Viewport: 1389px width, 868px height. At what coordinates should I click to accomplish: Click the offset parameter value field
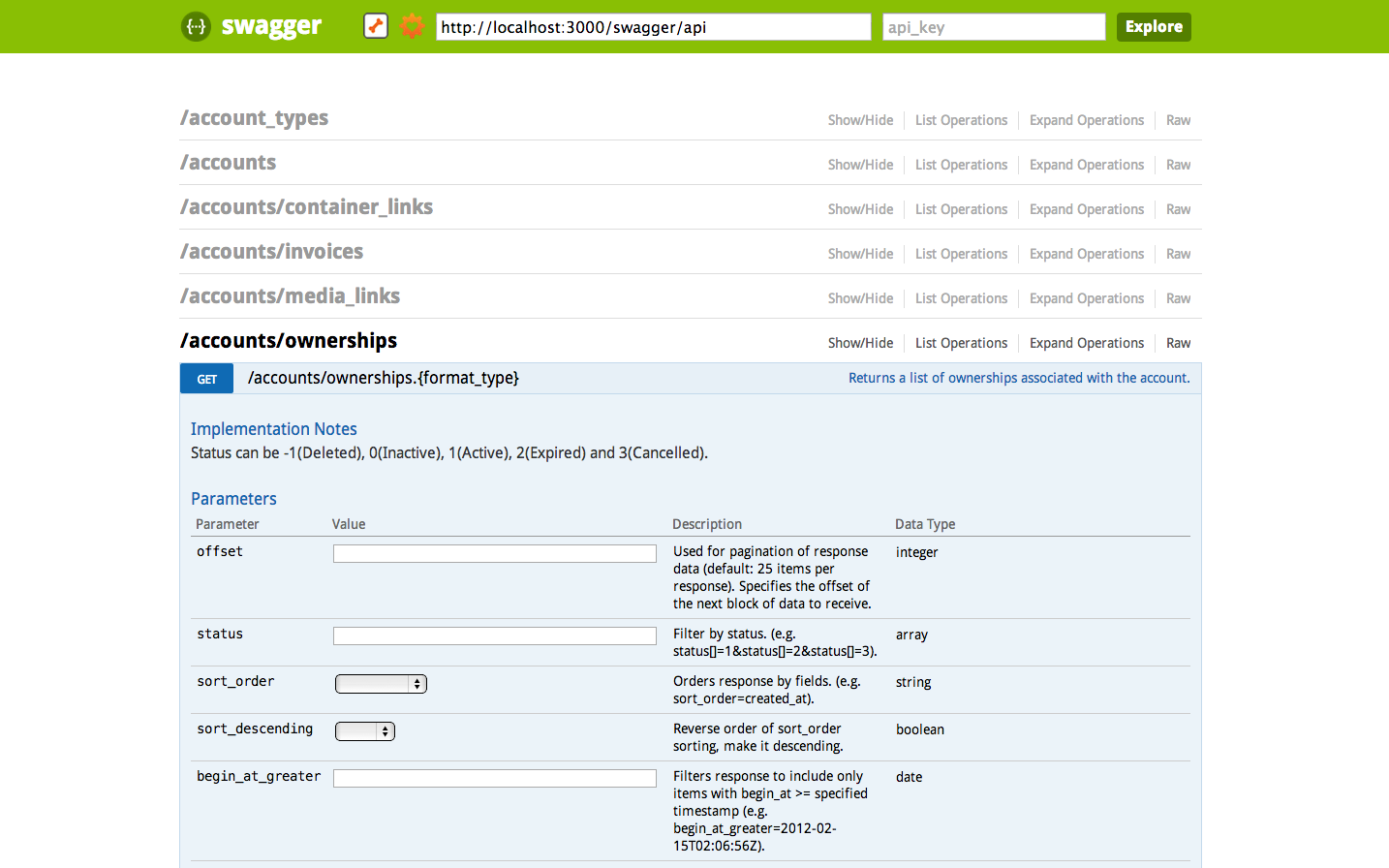(494, 553)
